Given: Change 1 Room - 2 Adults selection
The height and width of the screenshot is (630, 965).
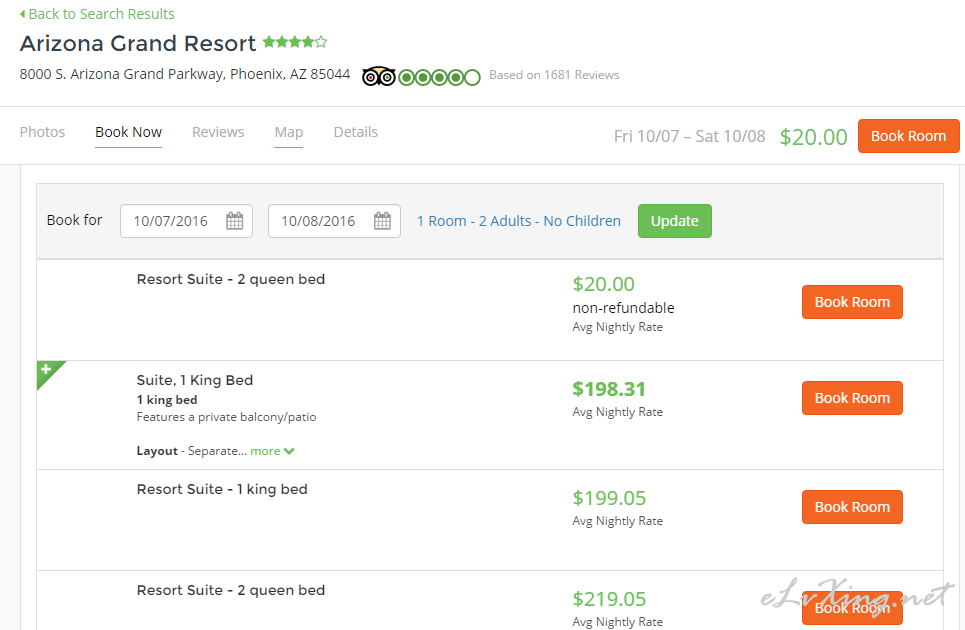Looking at the screenshot, I should pos(519,221).
